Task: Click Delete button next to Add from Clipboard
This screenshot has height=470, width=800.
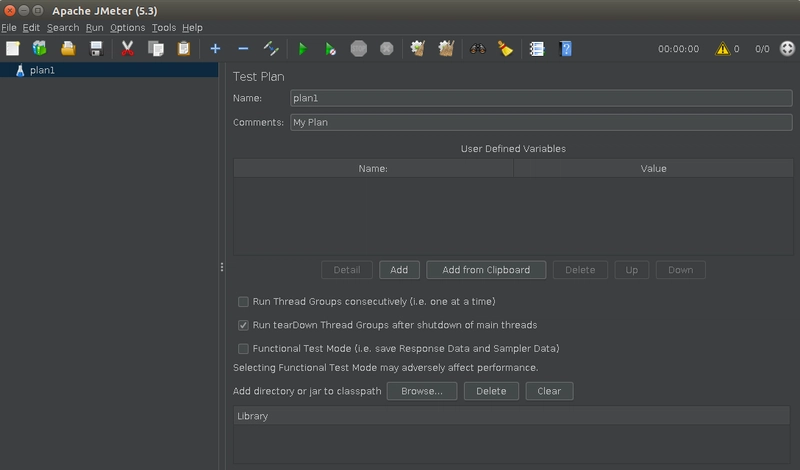Action: point(580,270)
